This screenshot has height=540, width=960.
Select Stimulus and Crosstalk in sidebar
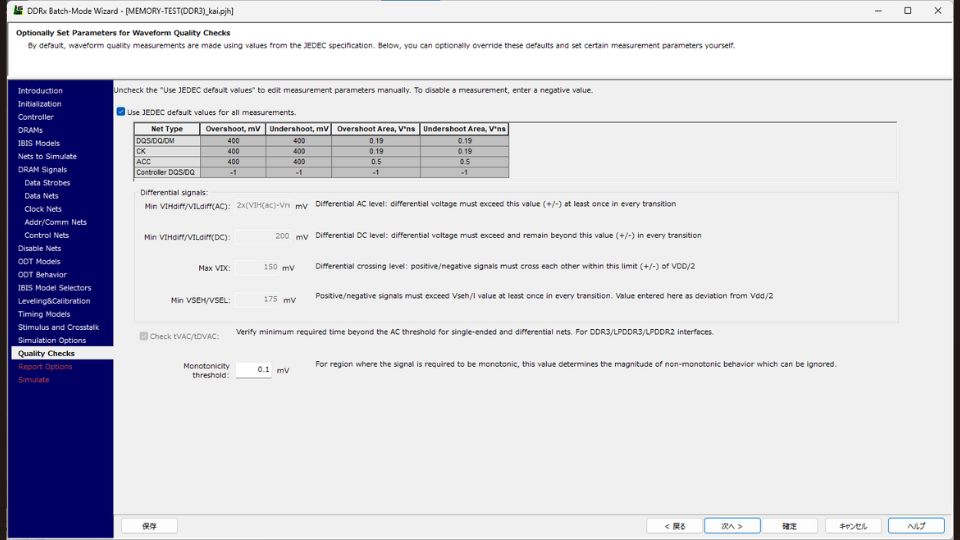point(58,327)
